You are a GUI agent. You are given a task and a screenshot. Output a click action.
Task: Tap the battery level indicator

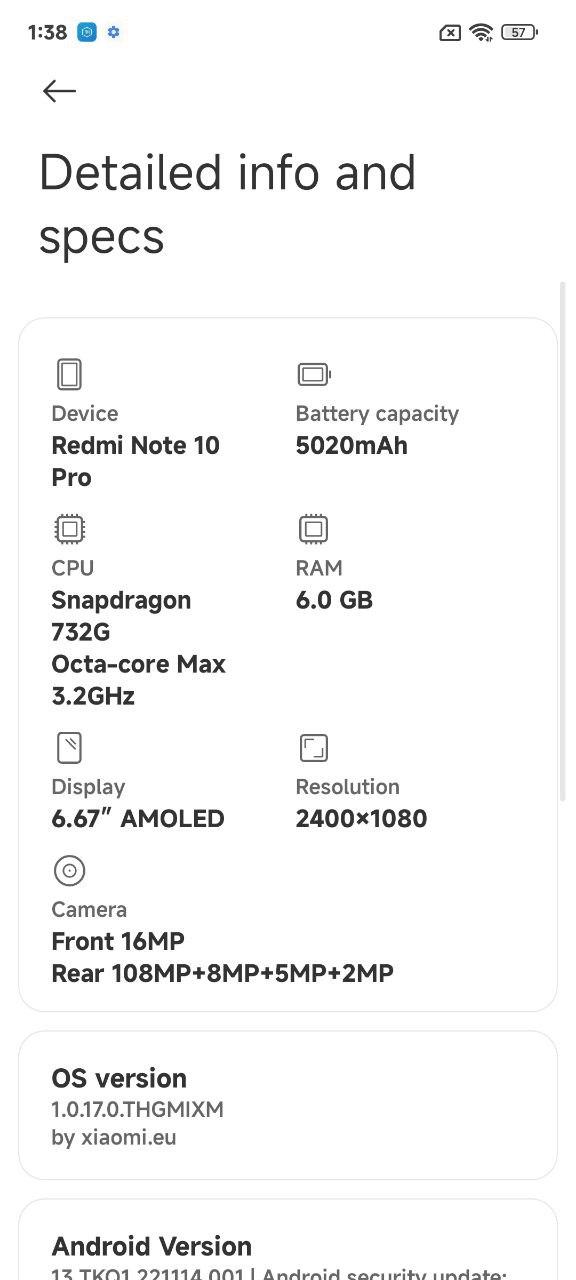(x=519, y=32)
